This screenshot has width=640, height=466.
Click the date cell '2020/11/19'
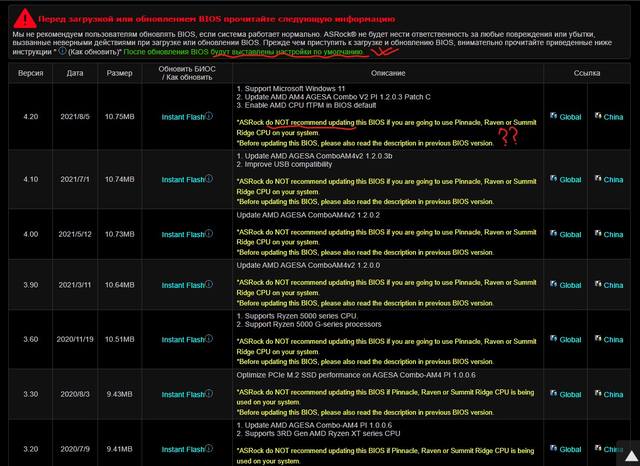(75, 340)
